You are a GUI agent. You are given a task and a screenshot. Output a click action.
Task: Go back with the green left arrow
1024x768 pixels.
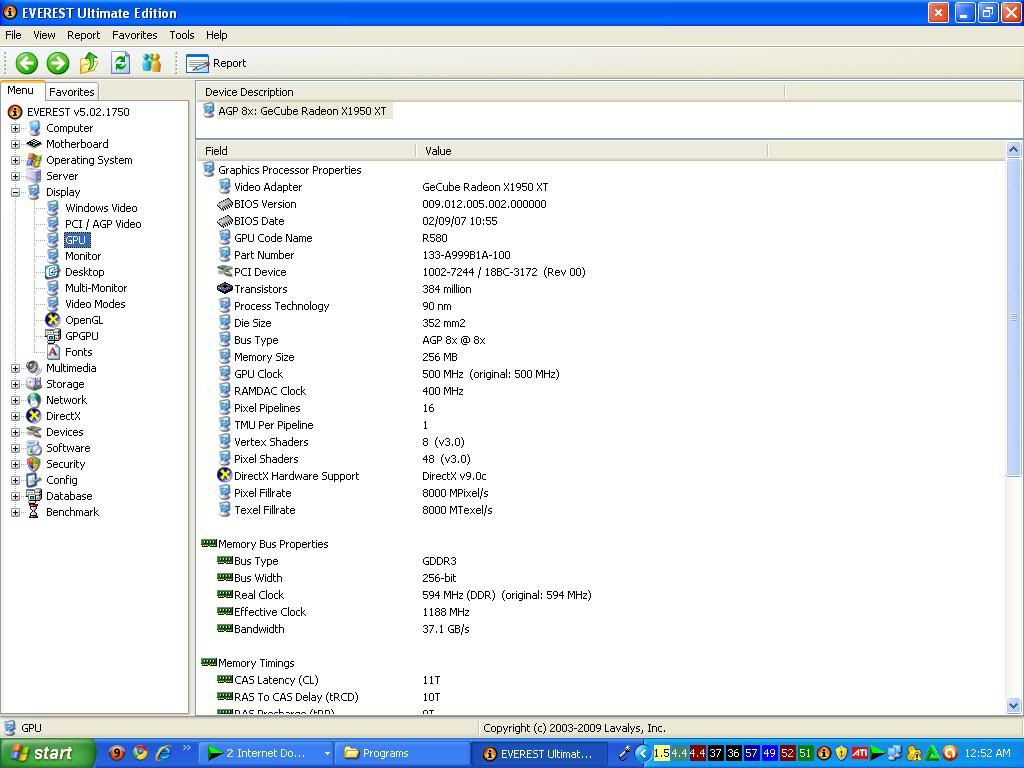pos(27,63)
